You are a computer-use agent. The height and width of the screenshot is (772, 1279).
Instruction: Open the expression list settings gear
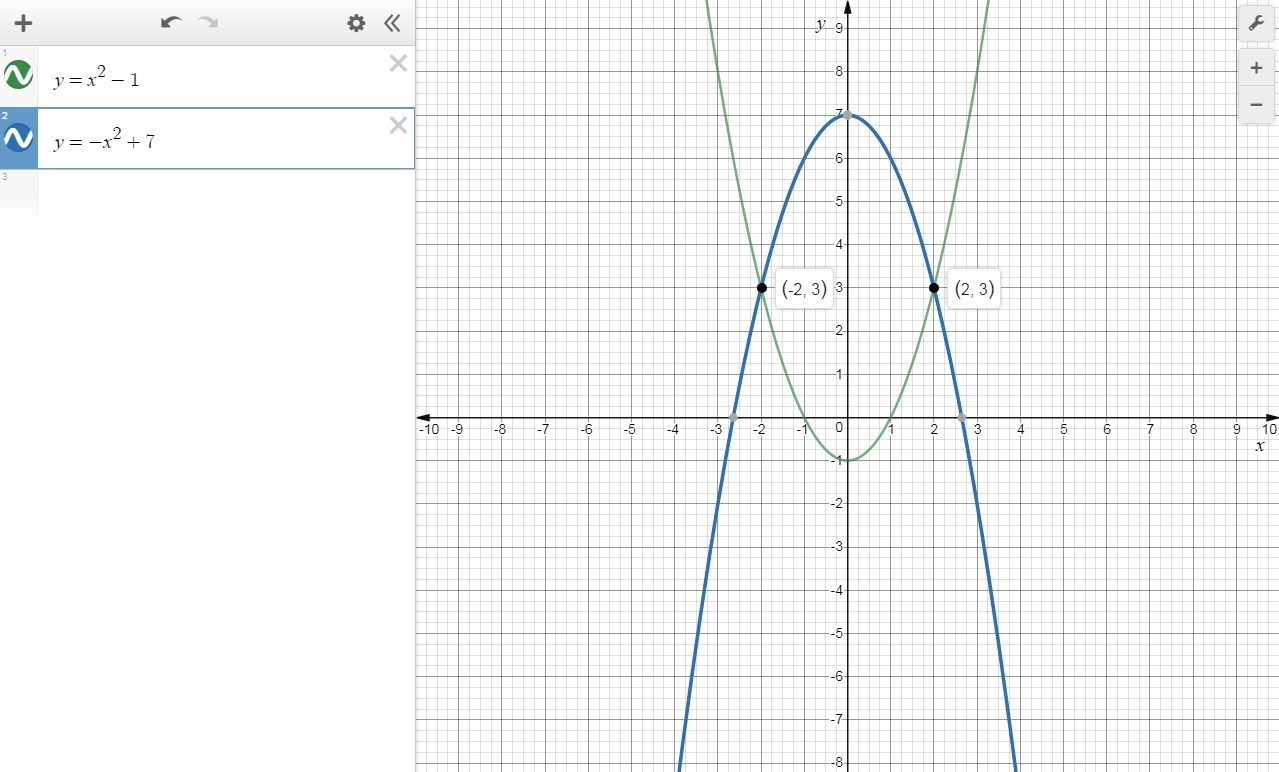click(356, 23)
